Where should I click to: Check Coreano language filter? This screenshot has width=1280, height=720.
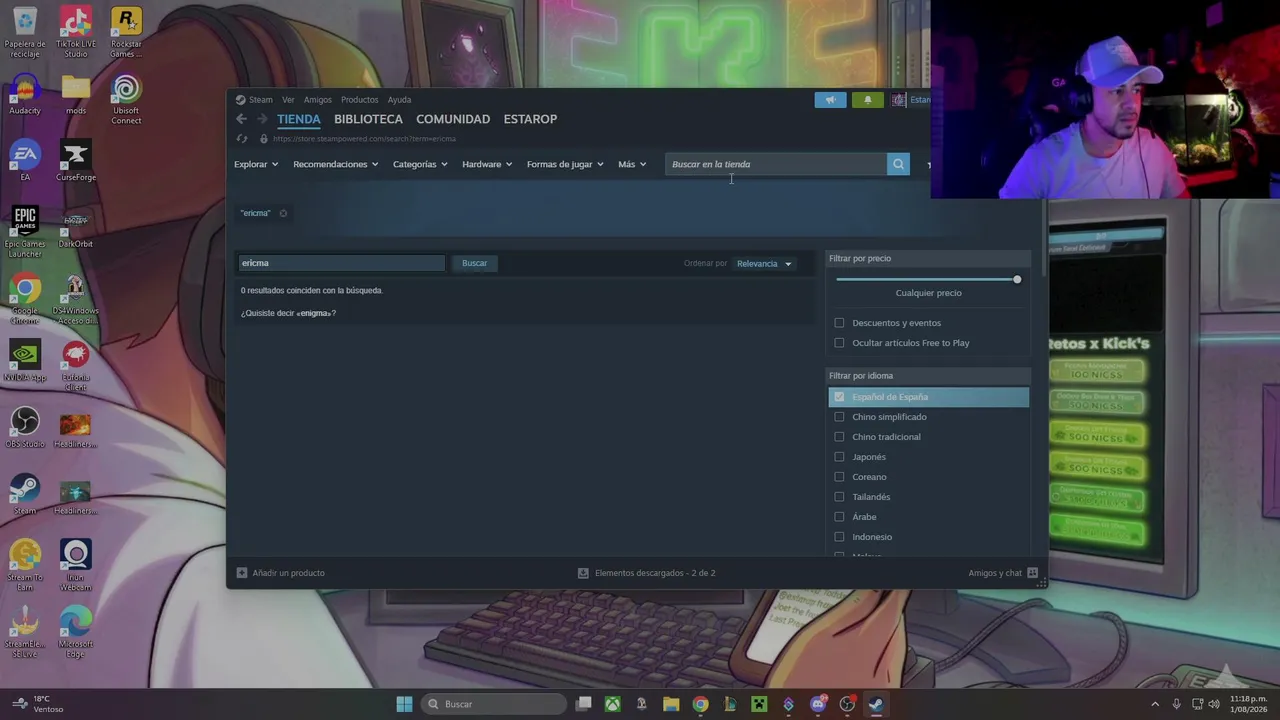tap(839, 477)
